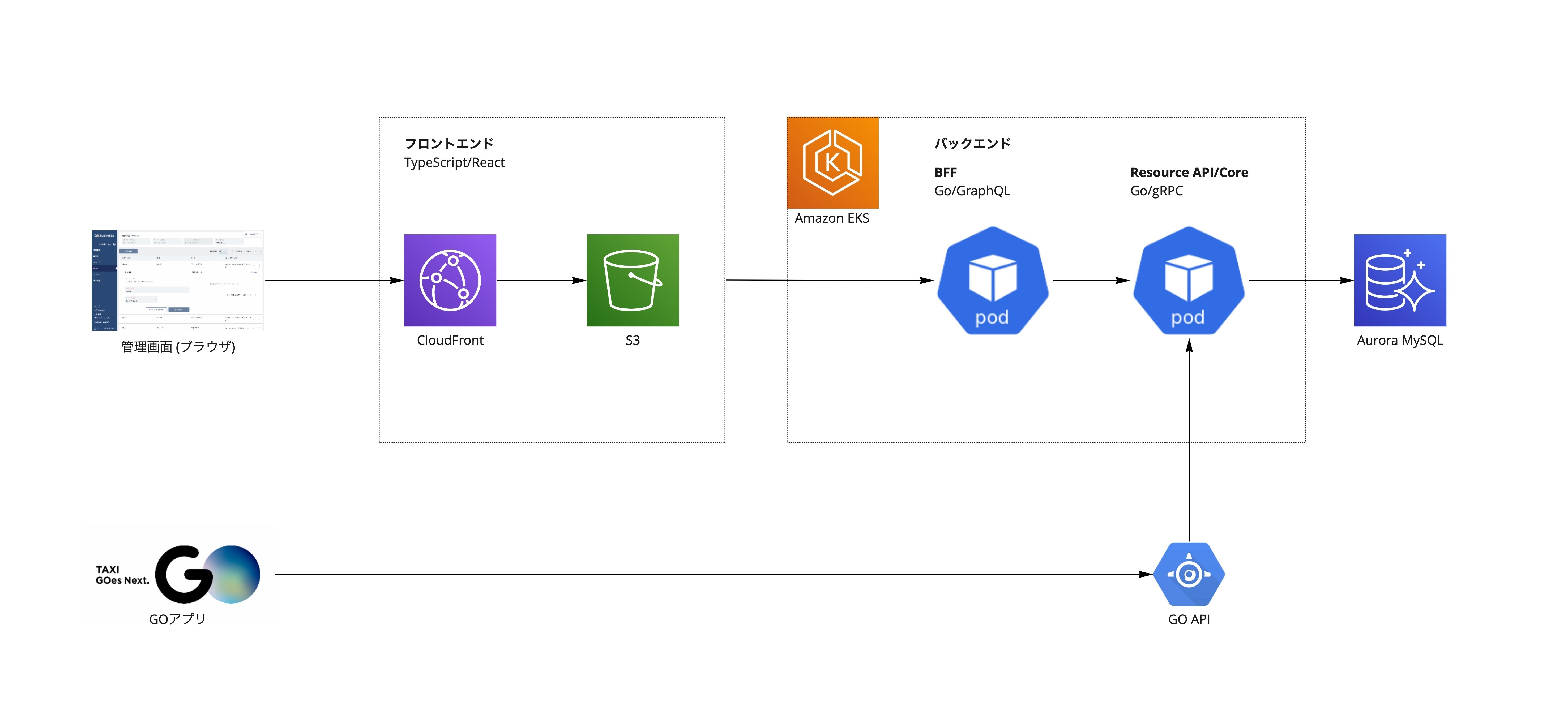Select the 'Resource API/Core' heading
Image resolution: width=1568 pixels, height=719 pixels.
click(x=1189, y=173)
